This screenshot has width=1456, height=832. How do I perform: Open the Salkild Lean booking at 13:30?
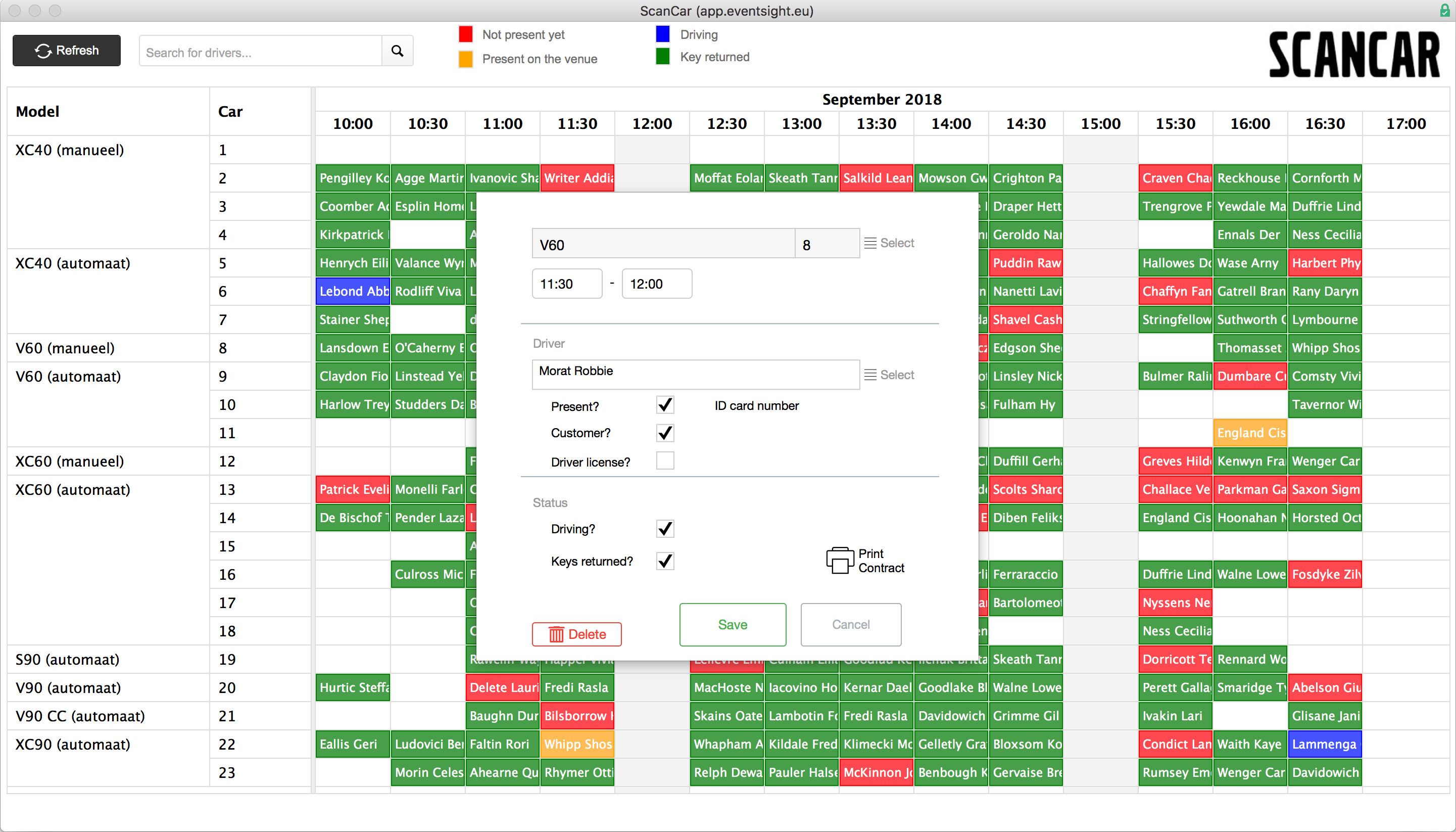point(877,178)
